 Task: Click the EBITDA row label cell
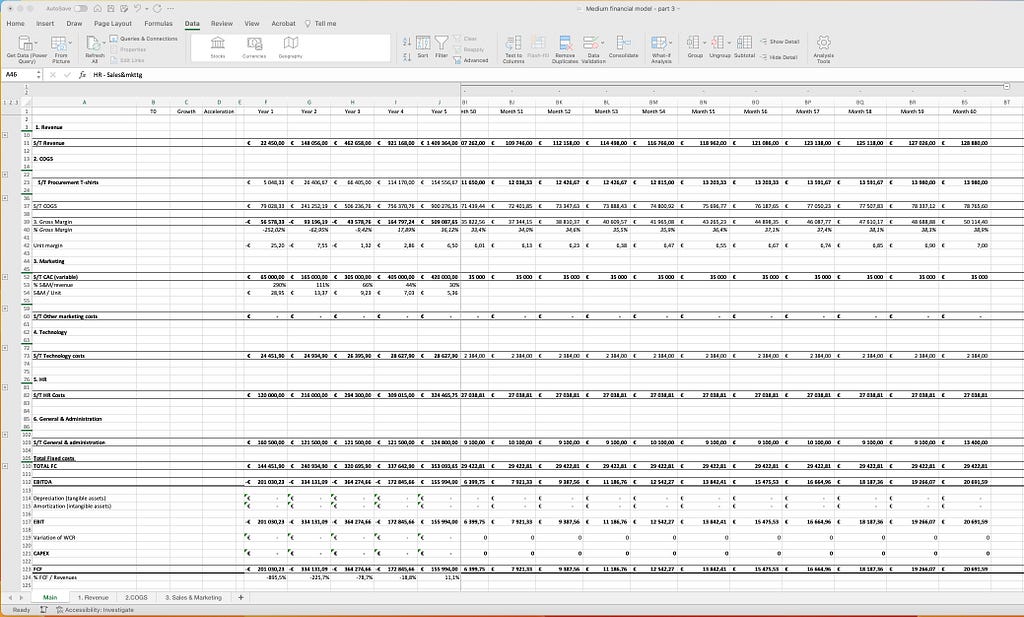(84, 483)
